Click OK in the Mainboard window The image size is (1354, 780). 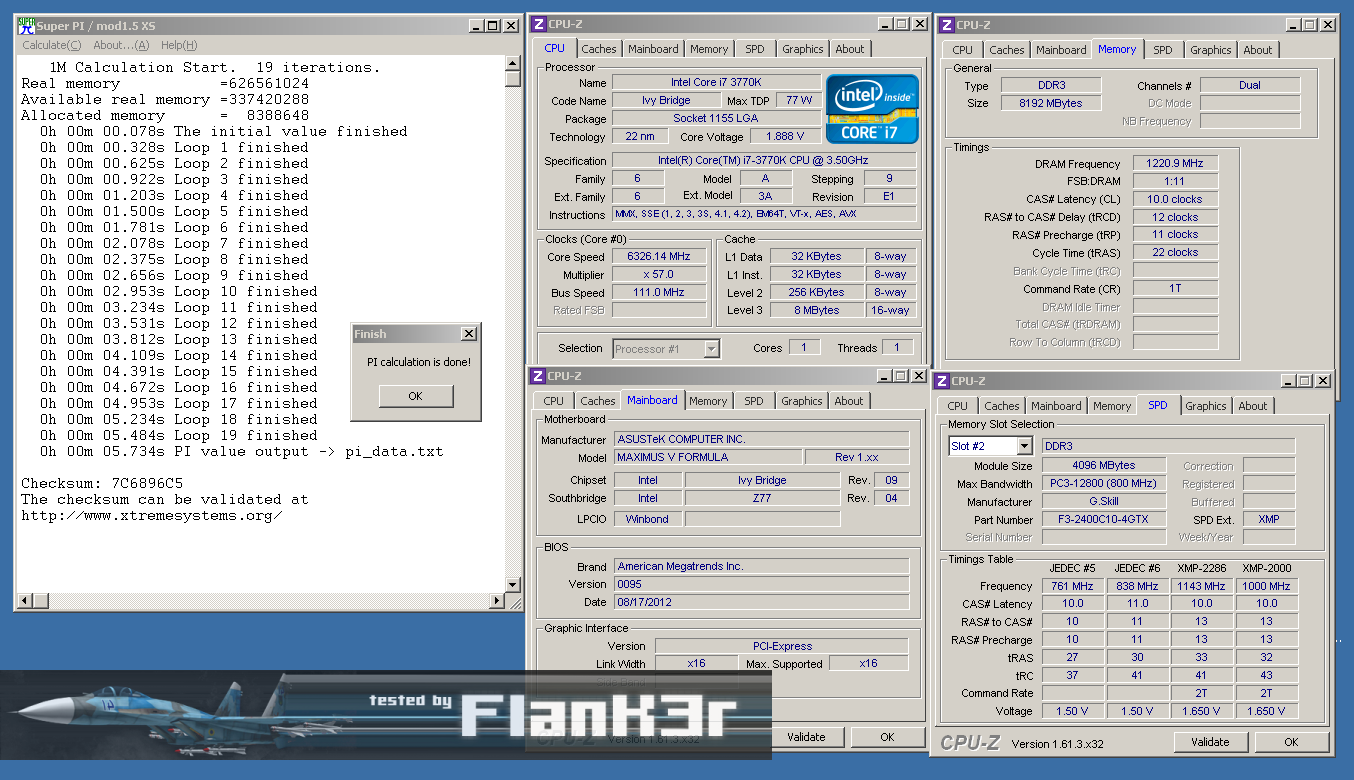[x=887, y=737]
